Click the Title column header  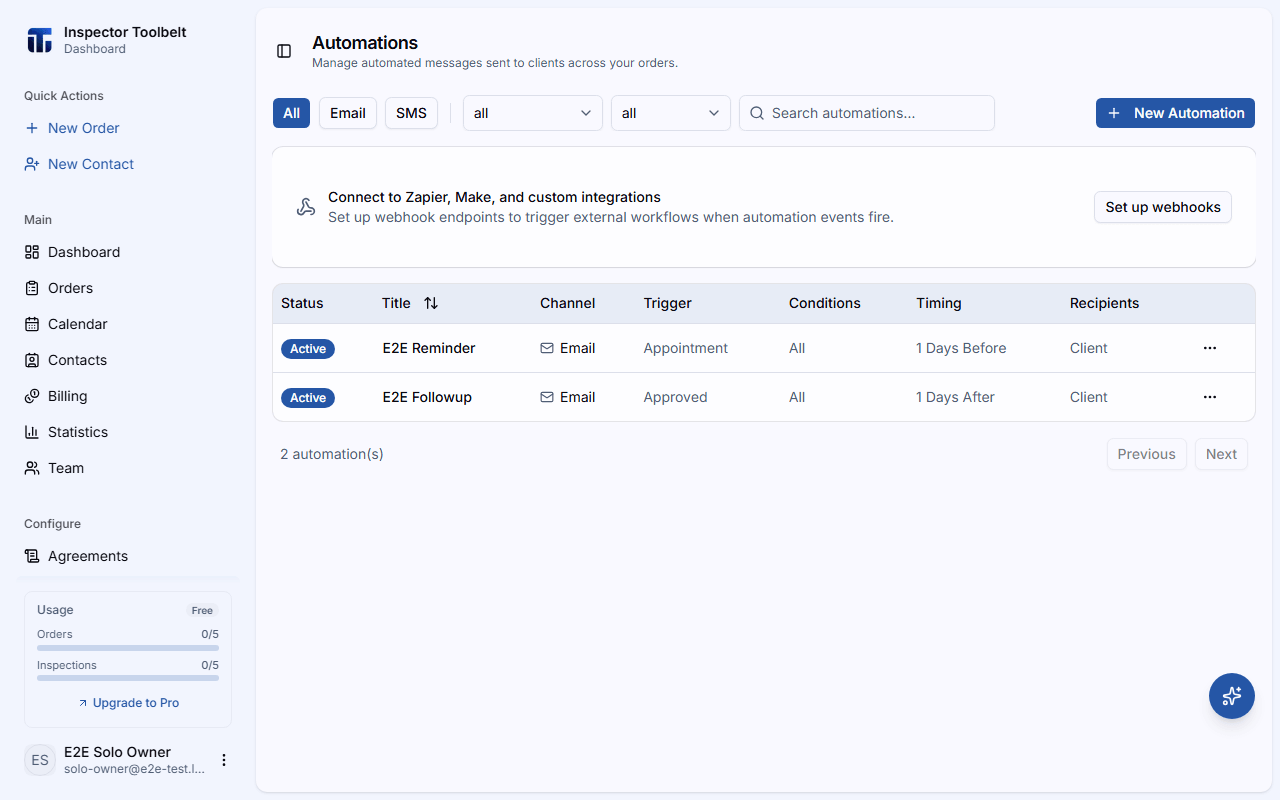click(396, 303)
